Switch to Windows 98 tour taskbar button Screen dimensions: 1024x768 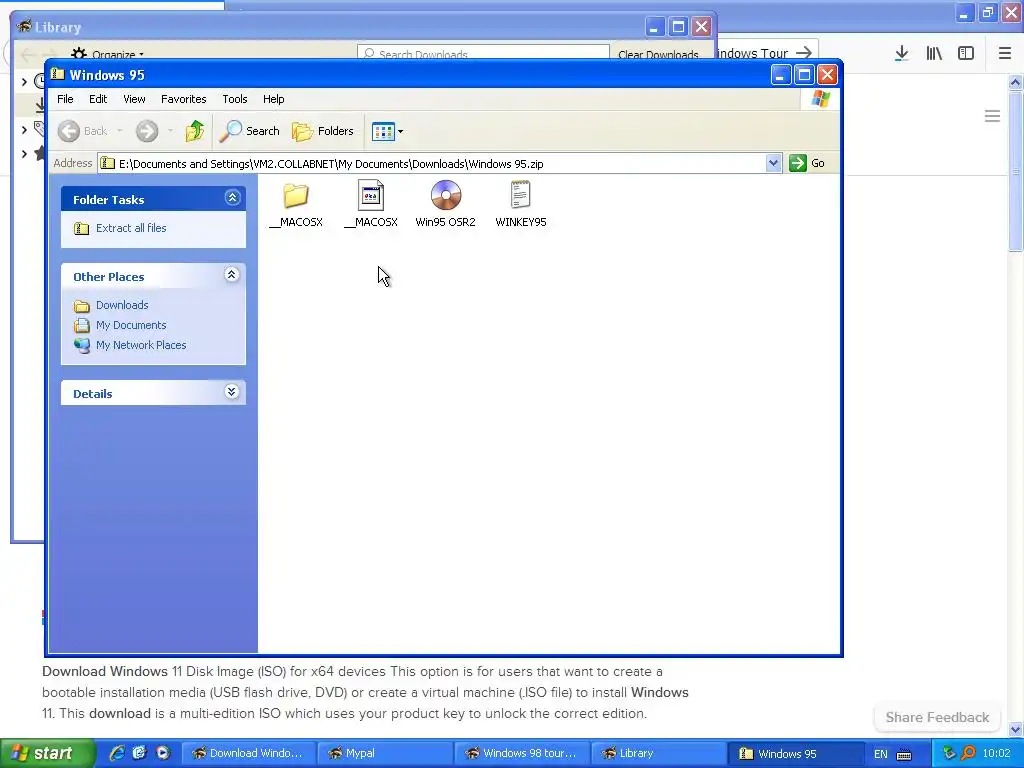coord(522,753)
